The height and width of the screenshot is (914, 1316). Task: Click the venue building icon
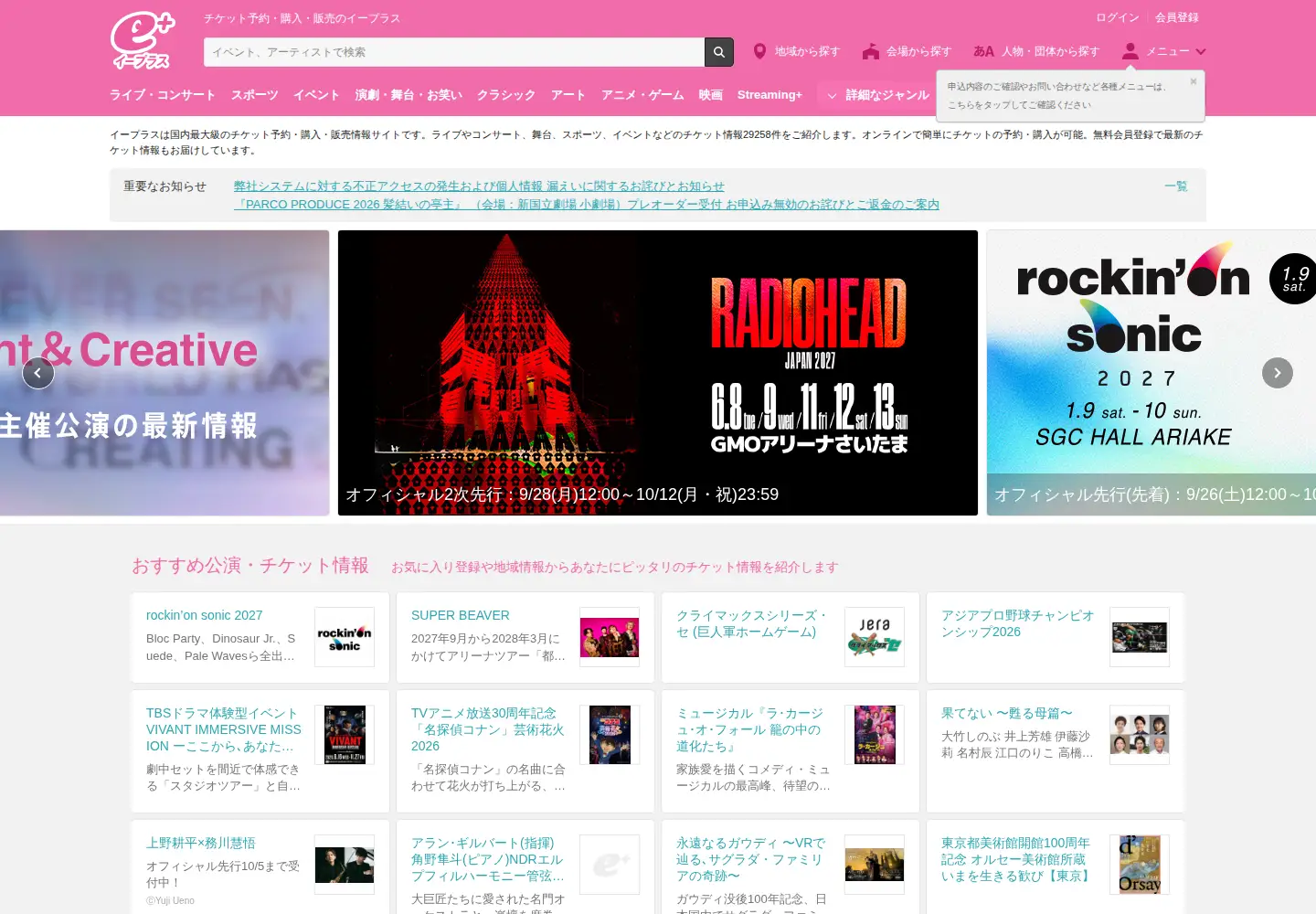click(870, 51)
